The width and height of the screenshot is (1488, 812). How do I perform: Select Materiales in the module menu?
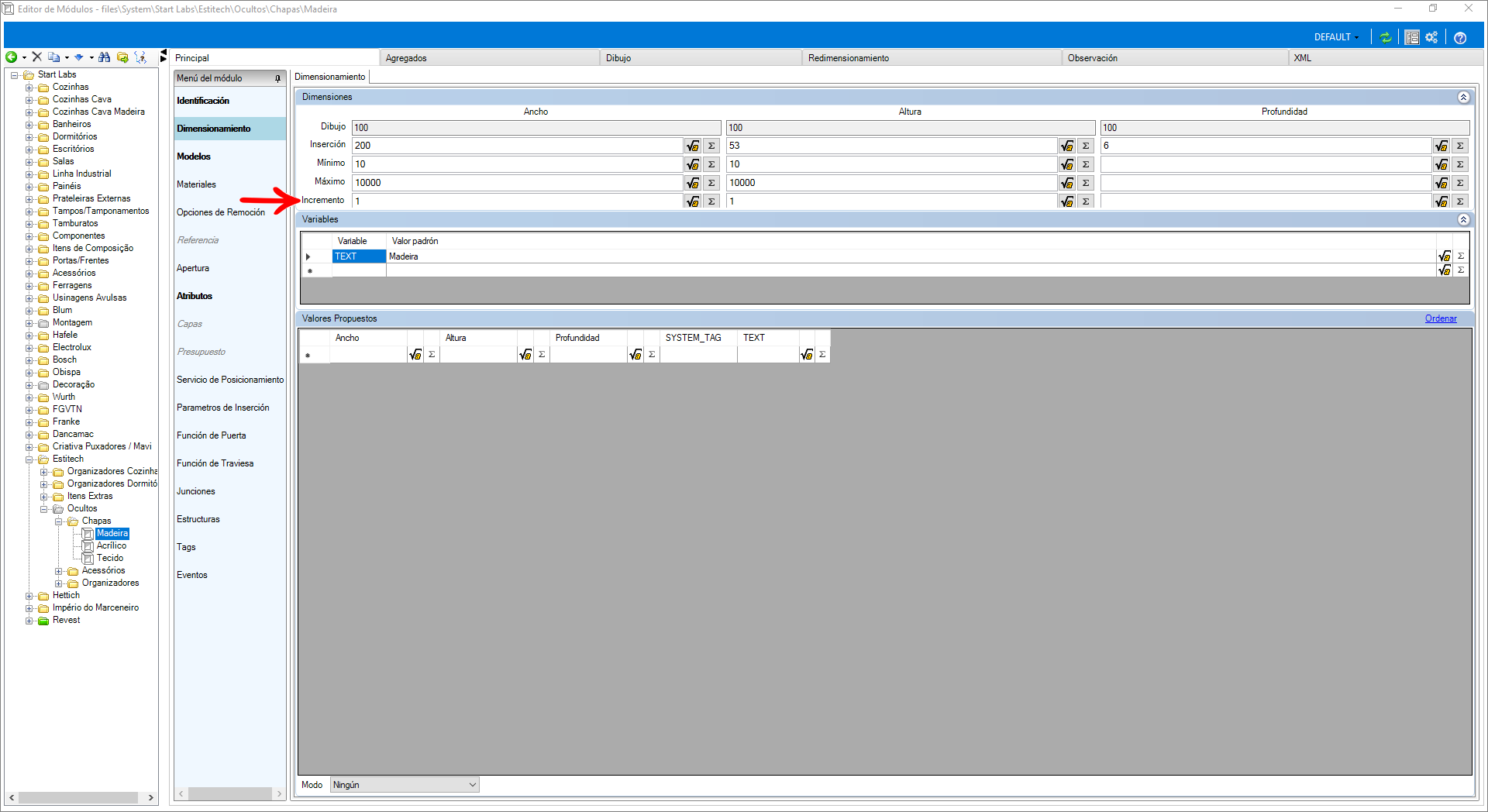[196, 184]
